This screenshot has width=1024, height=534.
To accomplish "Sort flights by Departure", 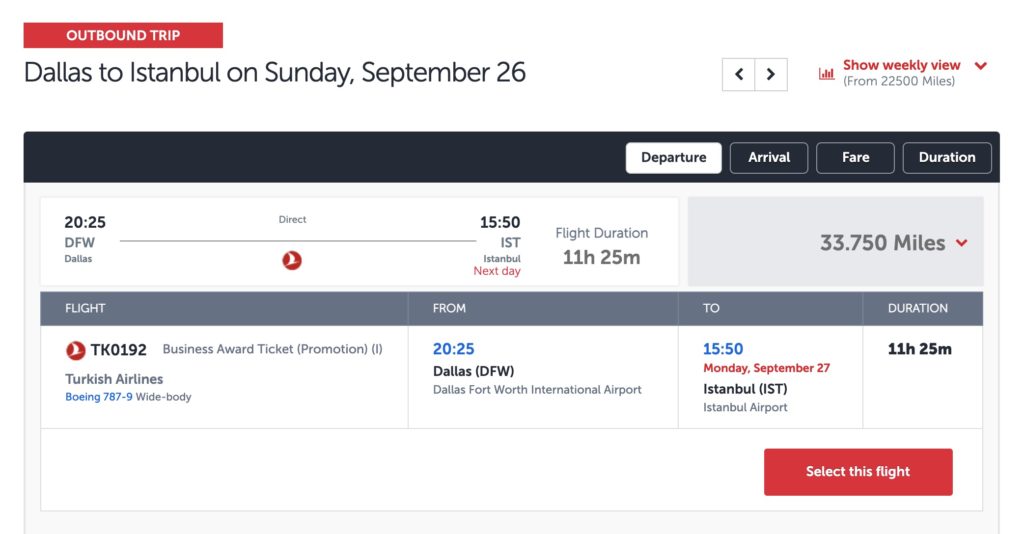I will point(673,158).
